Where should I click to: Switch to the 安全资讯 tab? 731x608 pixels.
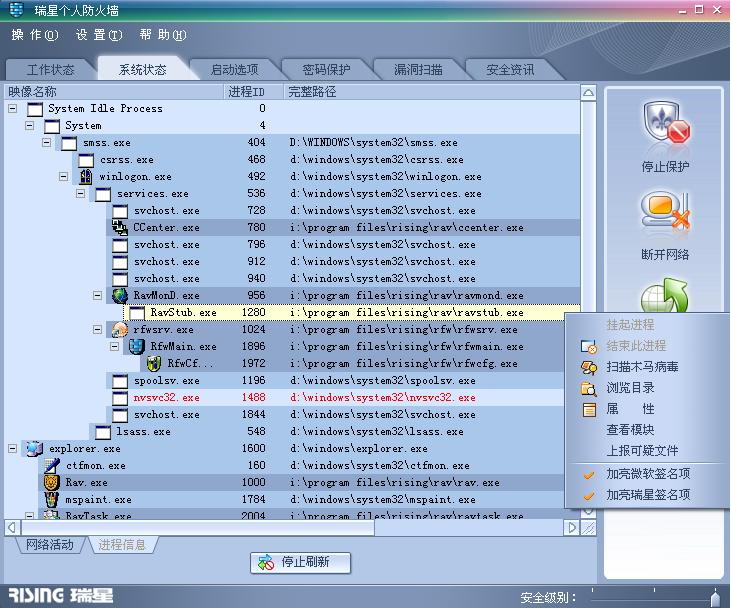click(x=510, y=70)
